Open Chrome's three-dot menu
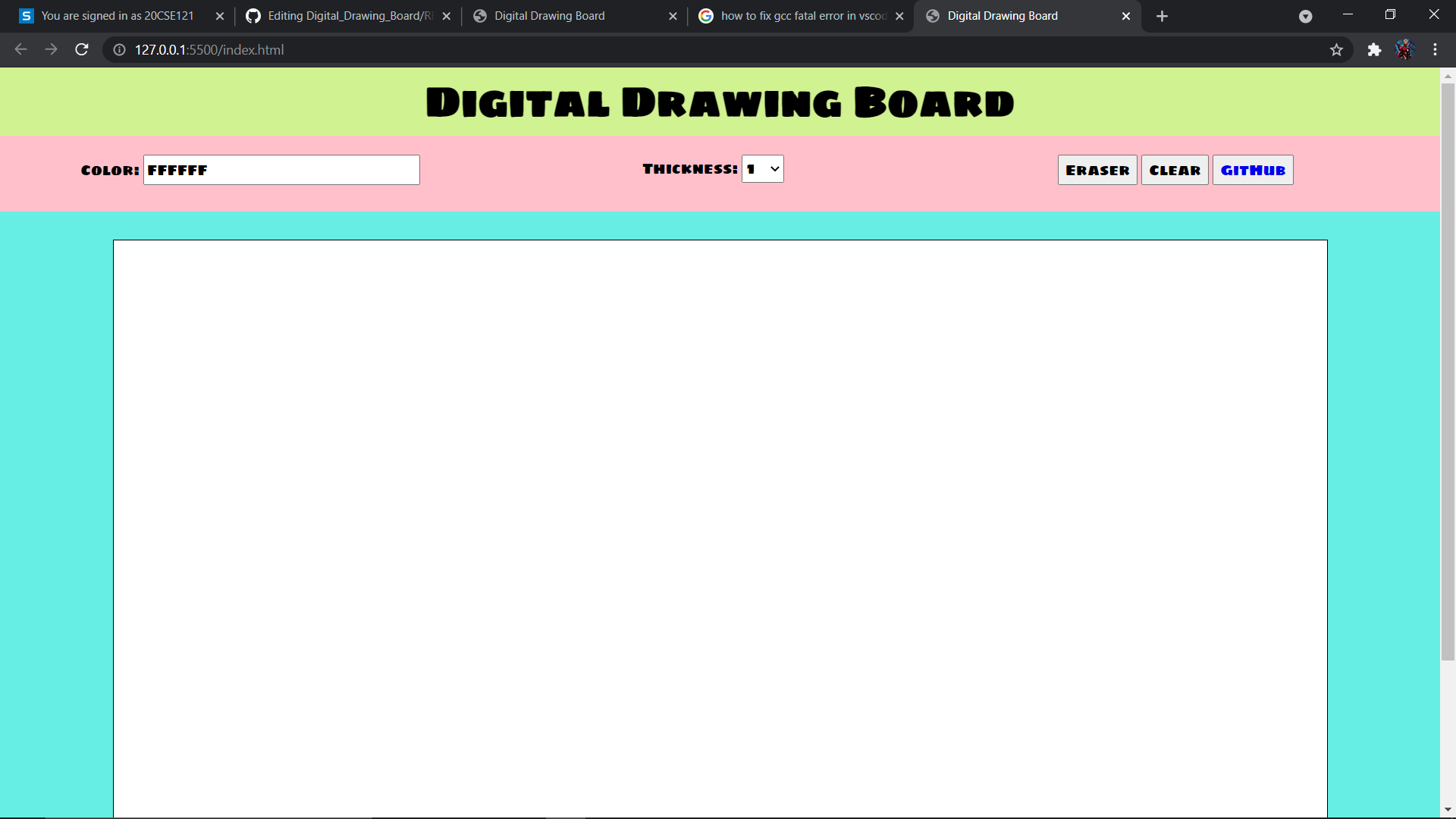This screenshot has height=819, width=1456. click(1436, 49)
